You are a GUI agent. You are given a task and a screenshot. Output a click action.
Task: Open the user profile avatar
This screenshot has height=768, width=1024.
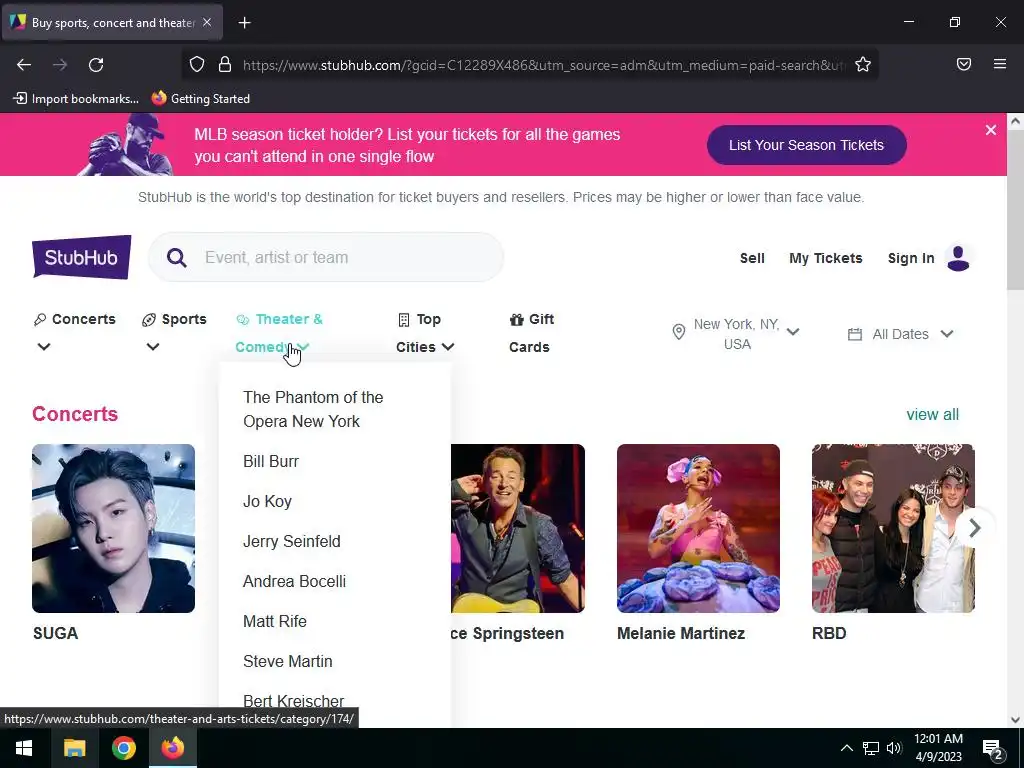[958, 258]
